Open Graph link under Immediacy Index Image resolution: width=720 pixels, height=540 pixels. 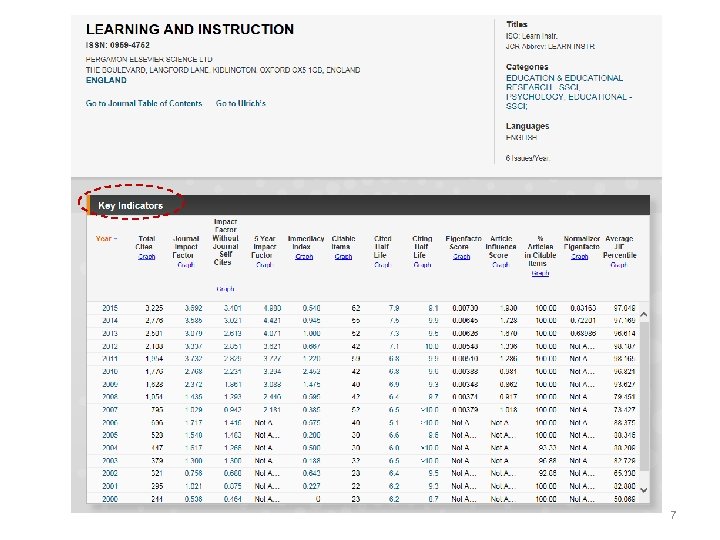coord(304,257)
